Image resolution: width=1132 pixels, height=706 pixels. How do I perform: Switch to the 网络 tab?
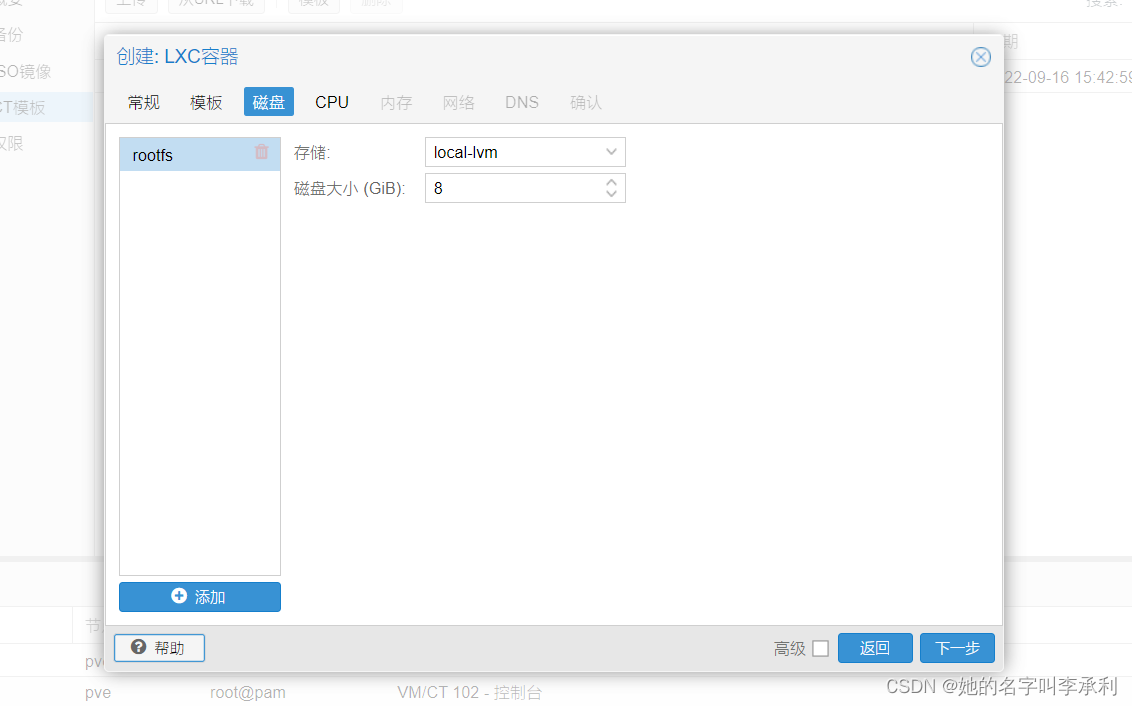tap(458, 101)
